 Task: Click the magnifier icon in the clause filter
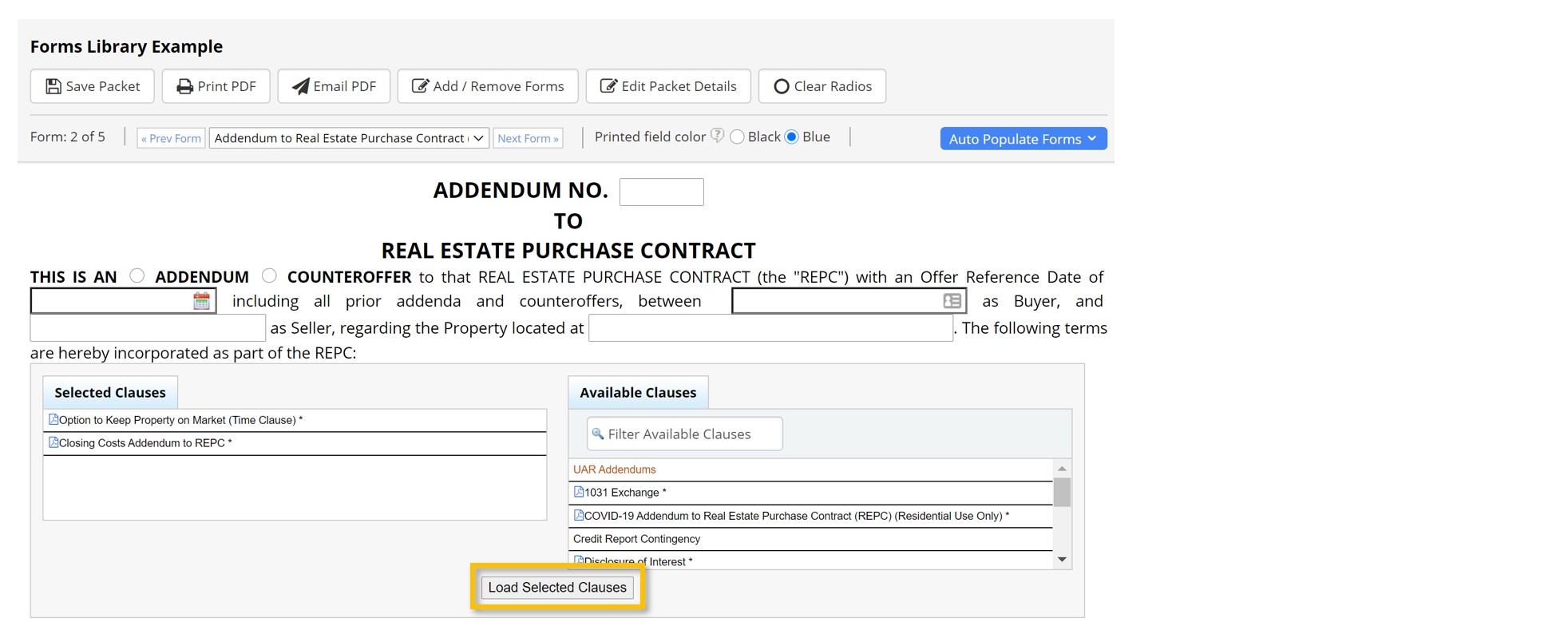pyautogui.click(x=598, y=434)
